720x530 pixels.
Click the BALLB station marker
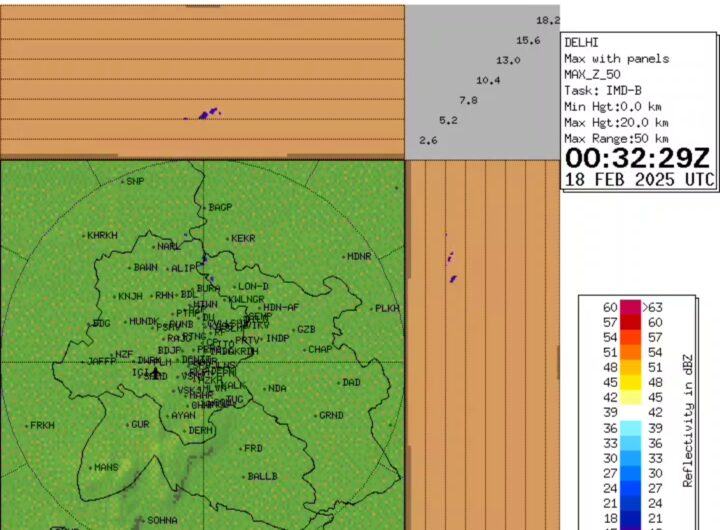244,477
